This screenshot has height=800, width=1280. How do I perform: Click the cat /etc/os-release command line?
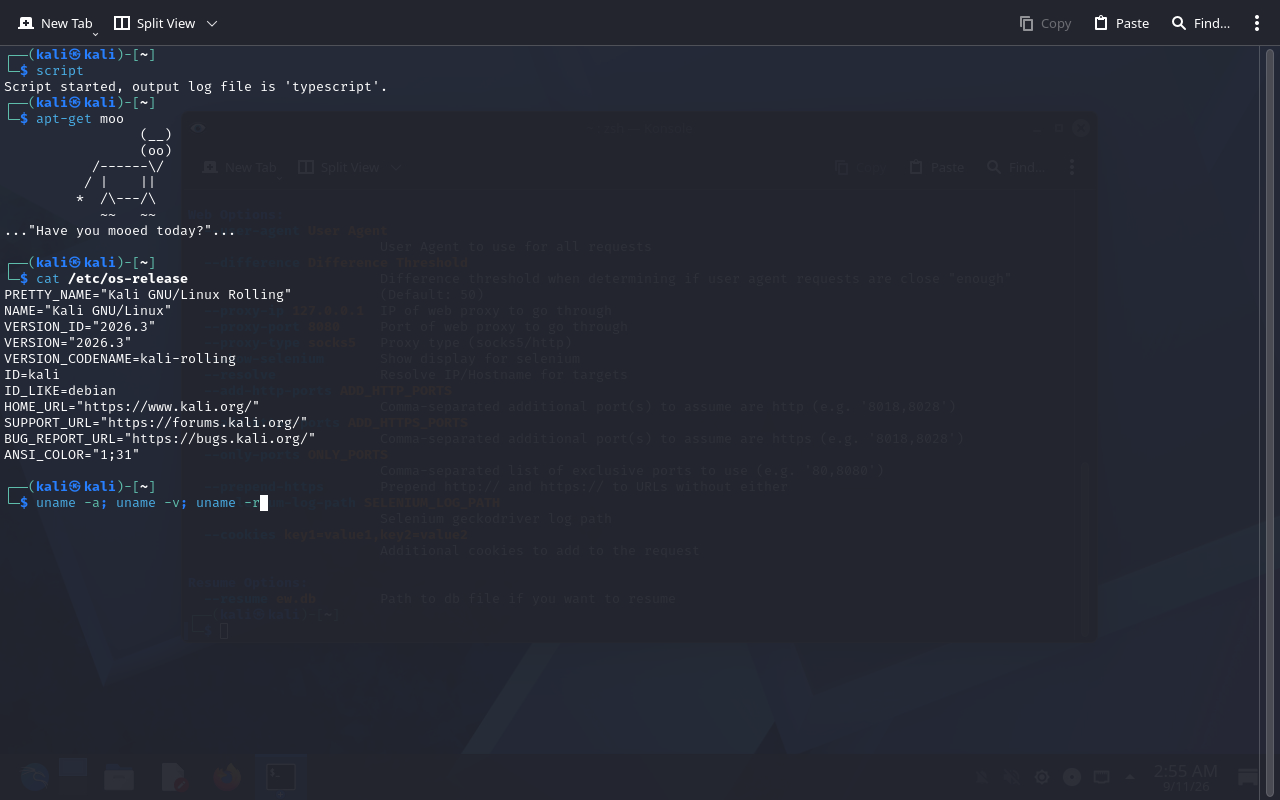click(112, 278)
